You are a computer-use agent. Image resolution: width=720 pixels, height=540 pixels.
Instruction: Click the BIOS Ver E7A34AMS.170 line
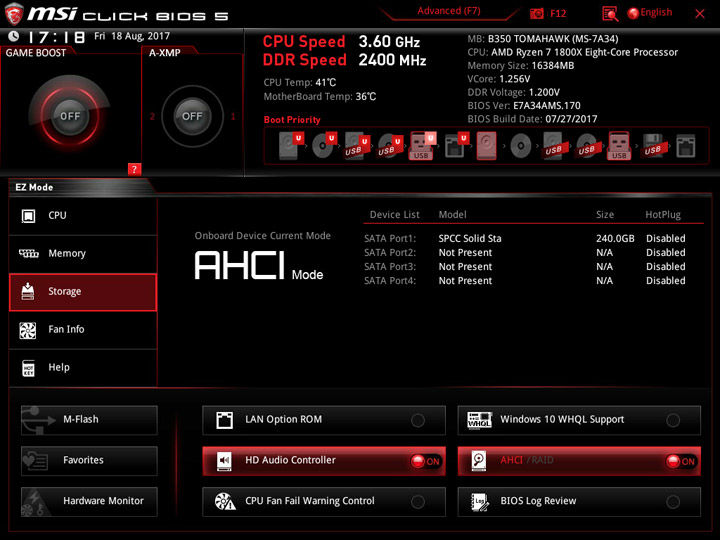click(524, 106)
